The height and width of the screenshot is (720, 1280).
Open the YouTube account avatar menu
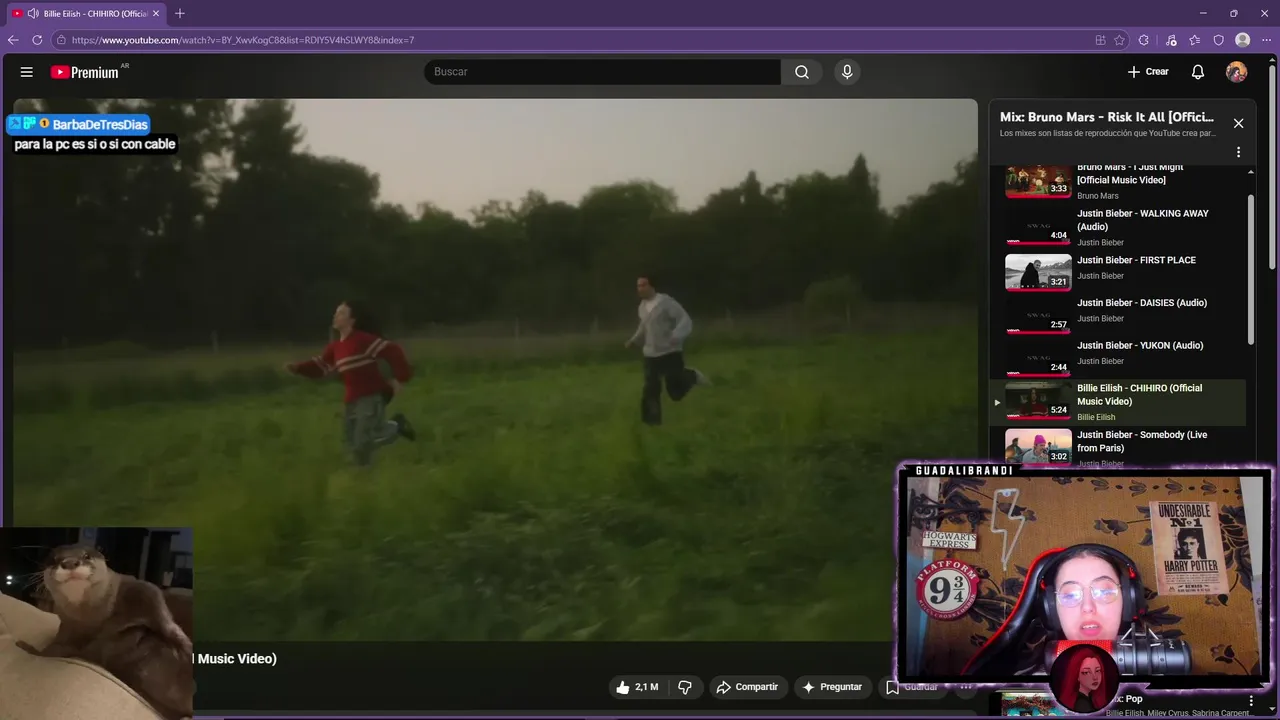tap(1237, 72)
